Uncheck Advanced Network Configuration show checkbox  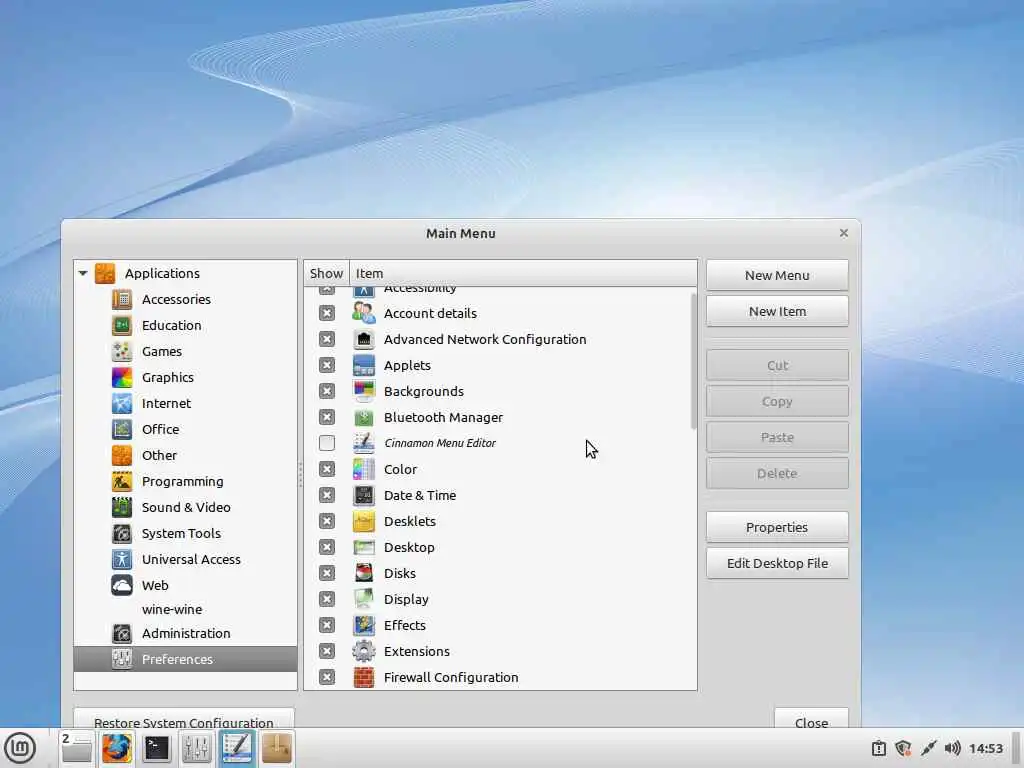pos(327,339)
